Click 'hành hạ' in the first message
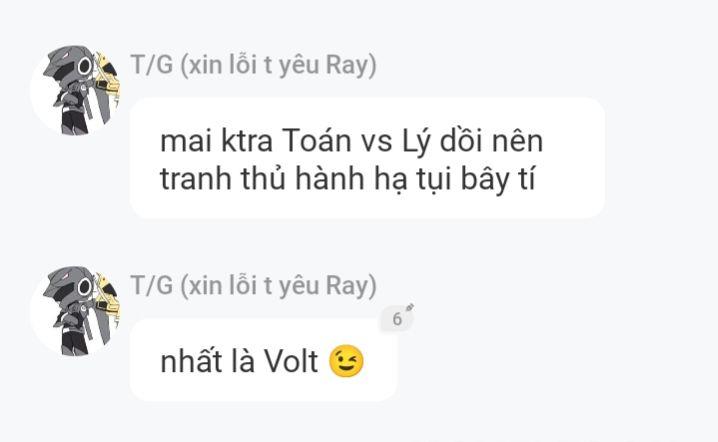Viewport: 718px width, 442px height. pyautogui.click(x=351, y=179)
